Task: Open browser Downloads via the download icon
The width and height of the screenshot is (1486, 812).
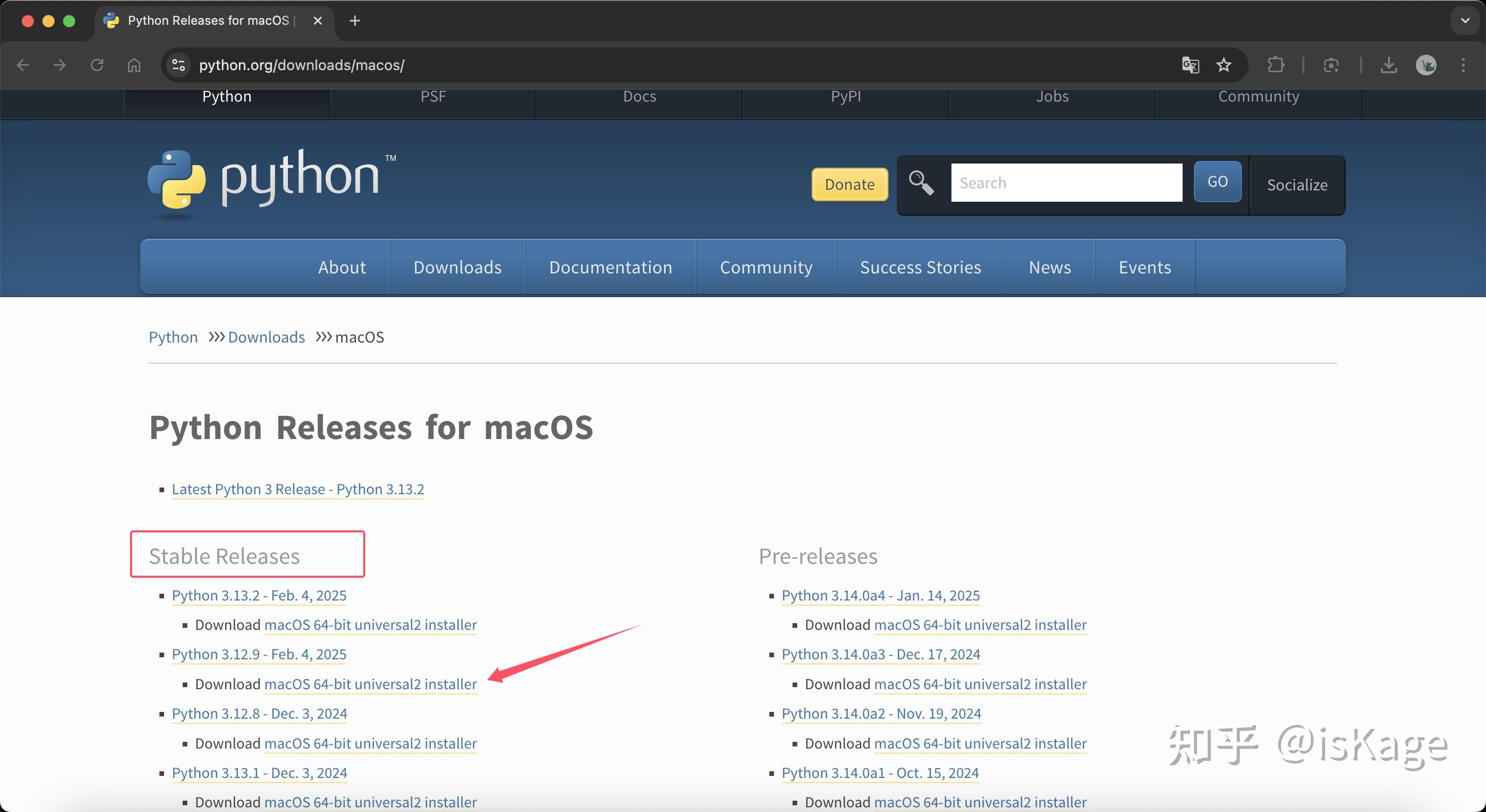Action: [1389, 64]
